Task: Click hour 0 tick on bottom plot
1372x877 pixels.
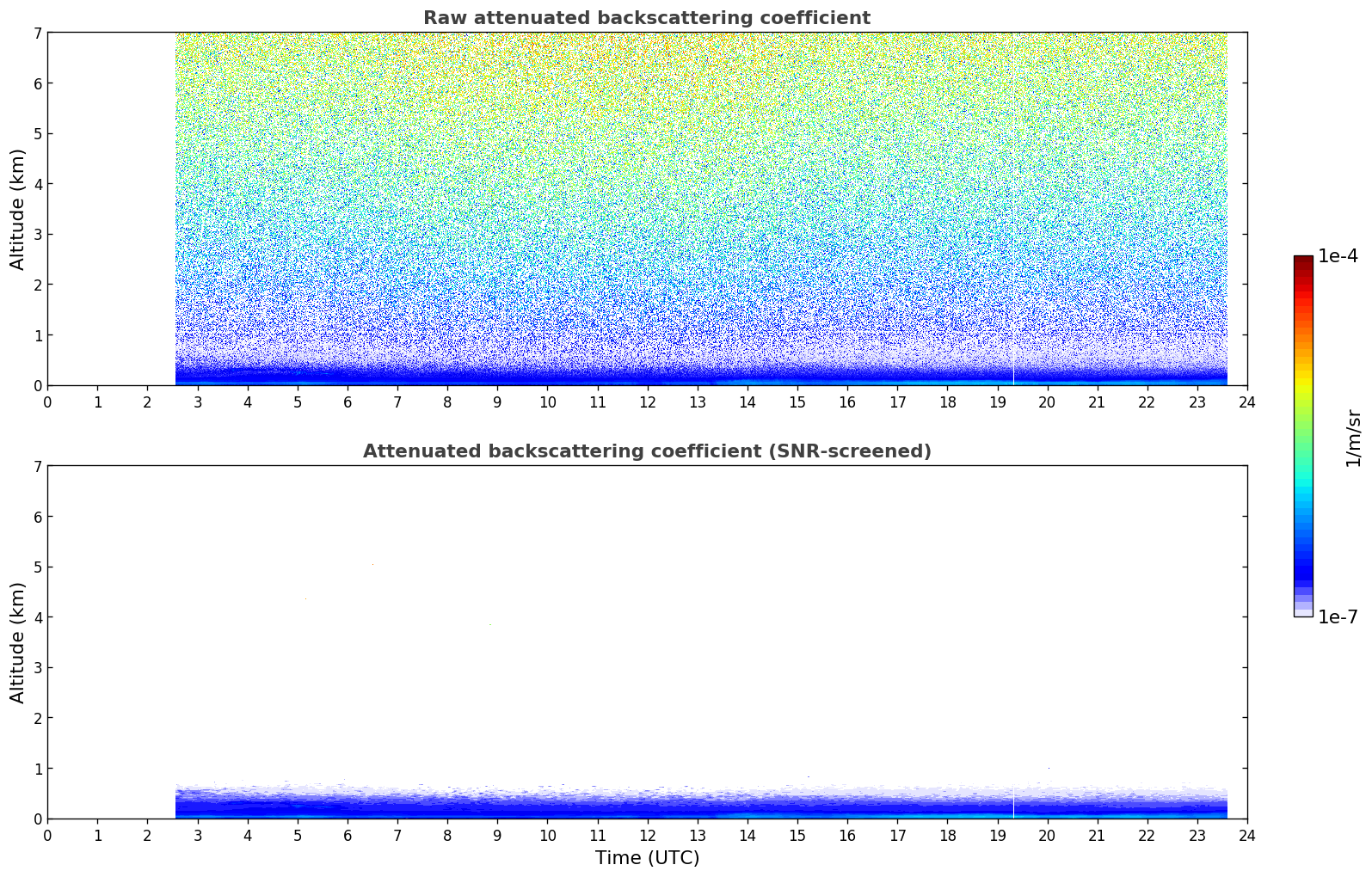Action: coord(47,835)
